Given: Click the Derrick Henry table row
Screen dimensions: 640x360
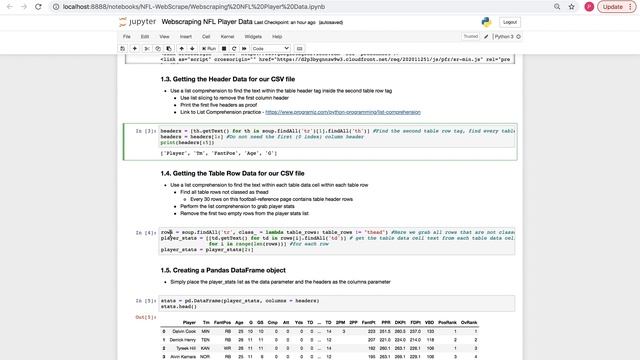Looking at the screenshot, I should click(319, 340).
